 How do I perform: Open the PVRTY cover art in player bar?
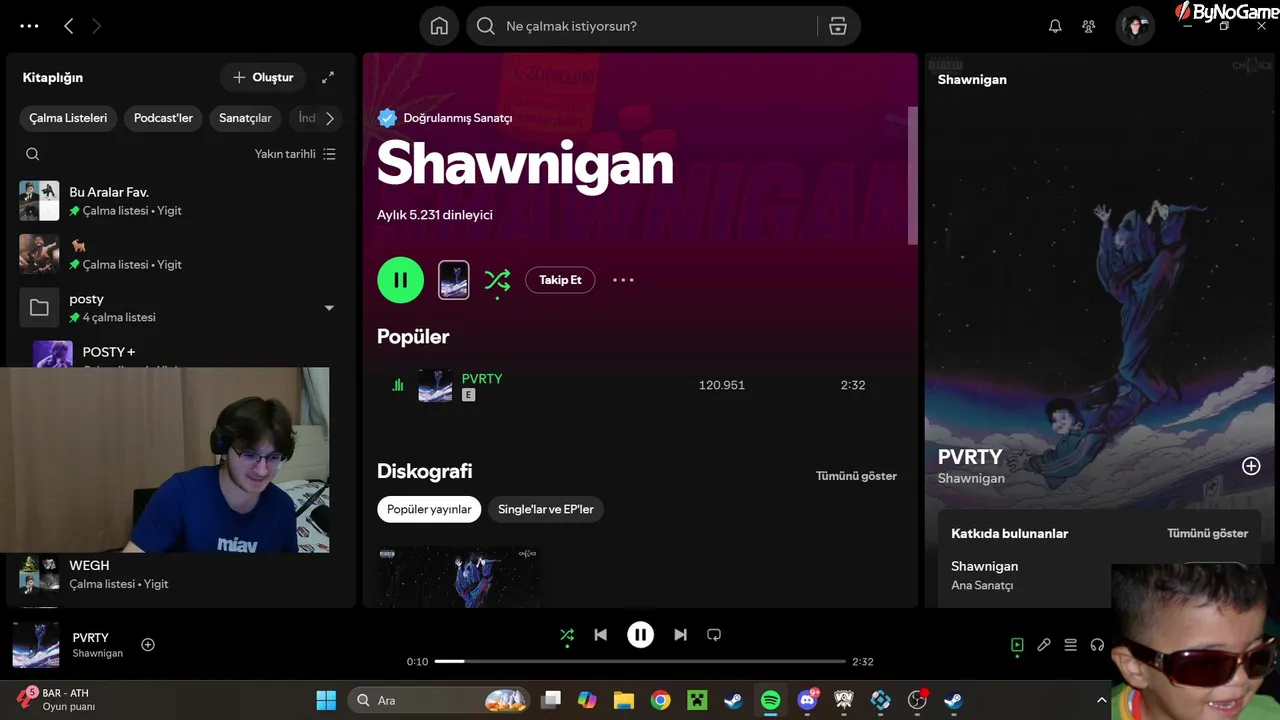click(36, 645)
